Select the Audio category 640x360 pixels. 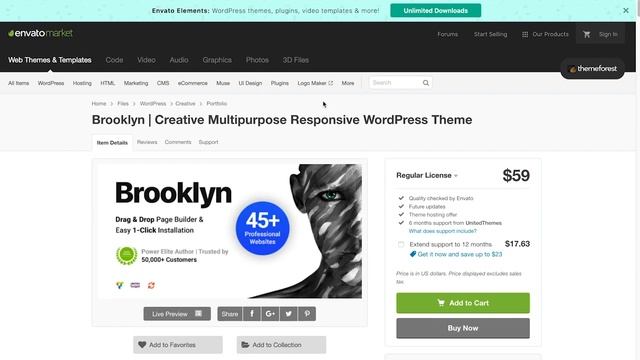point(179,60)
